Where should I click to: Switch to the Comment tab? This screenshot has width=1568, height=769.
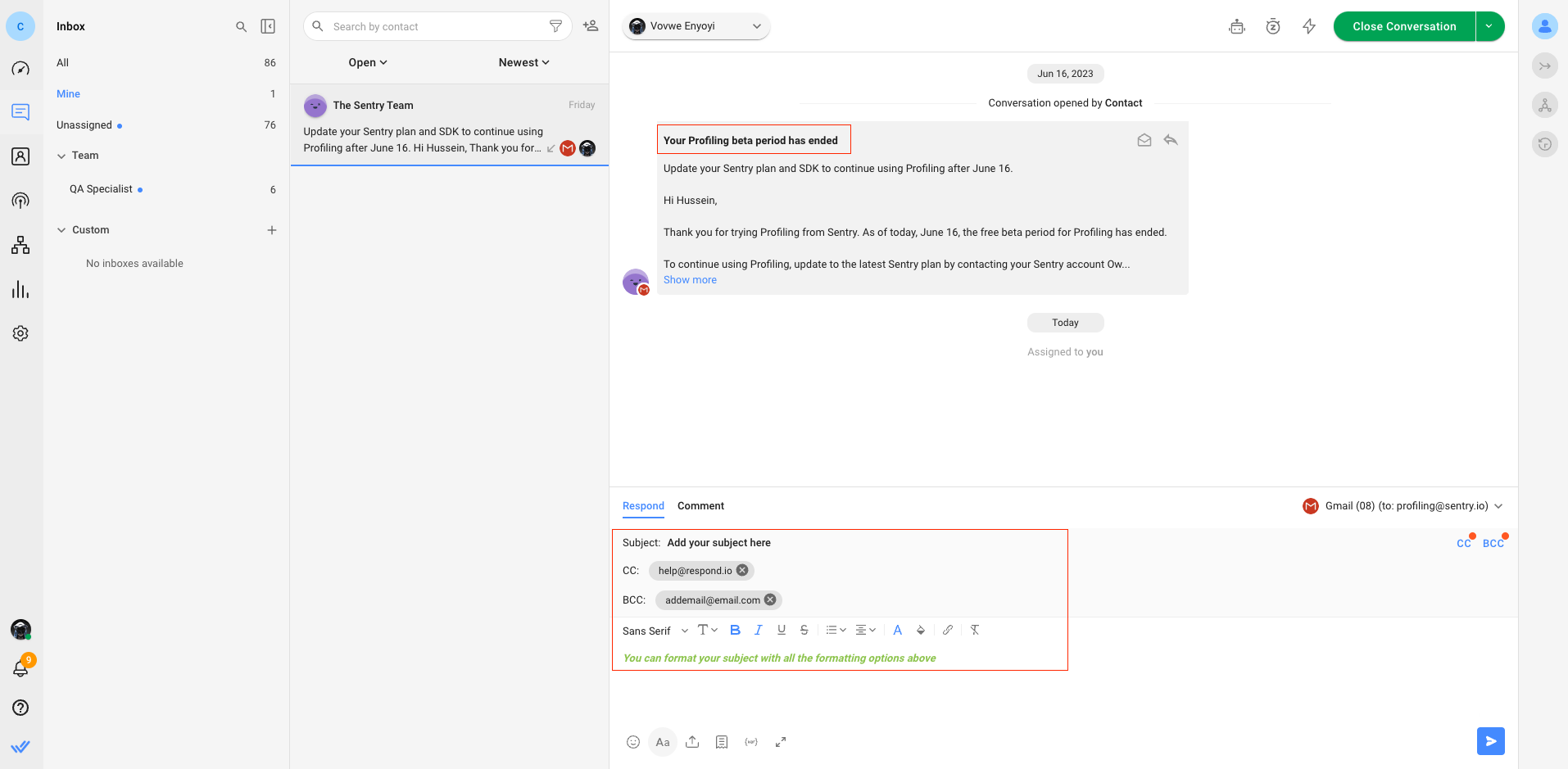(700, 506)
